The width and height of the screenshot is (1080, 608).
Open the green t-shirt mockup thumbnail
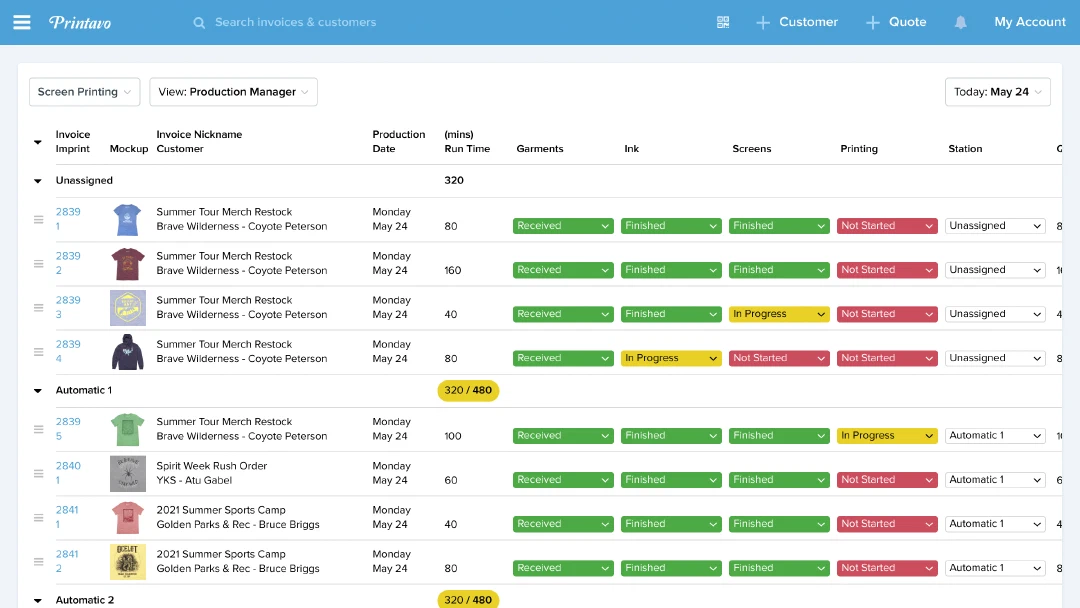pyautogui.click(x=127, y=429)
